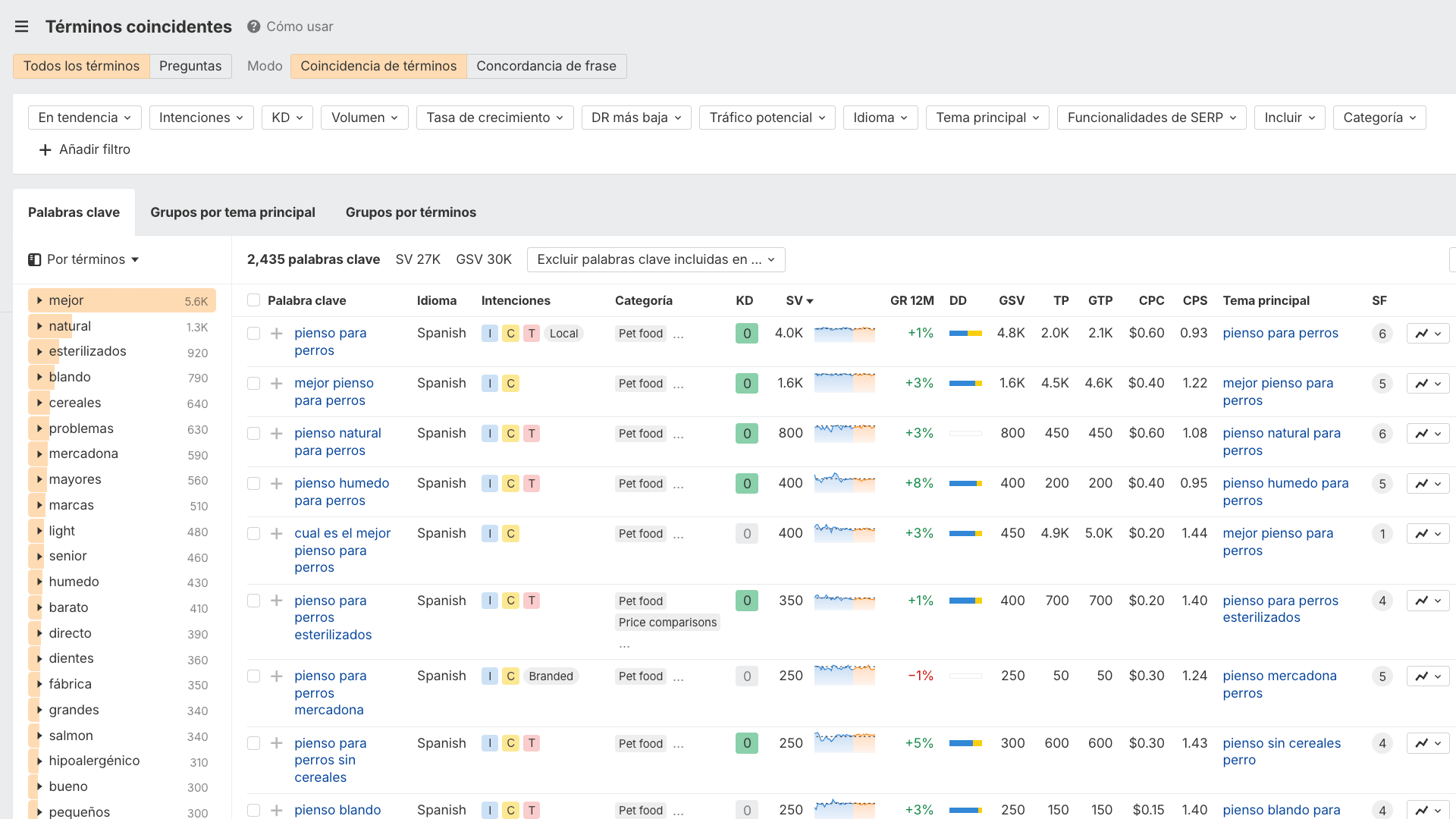Open keyword link 'pienso para perros mercadona'
The width and height of the screenshot is (1456, 819).
coord(331,693)
